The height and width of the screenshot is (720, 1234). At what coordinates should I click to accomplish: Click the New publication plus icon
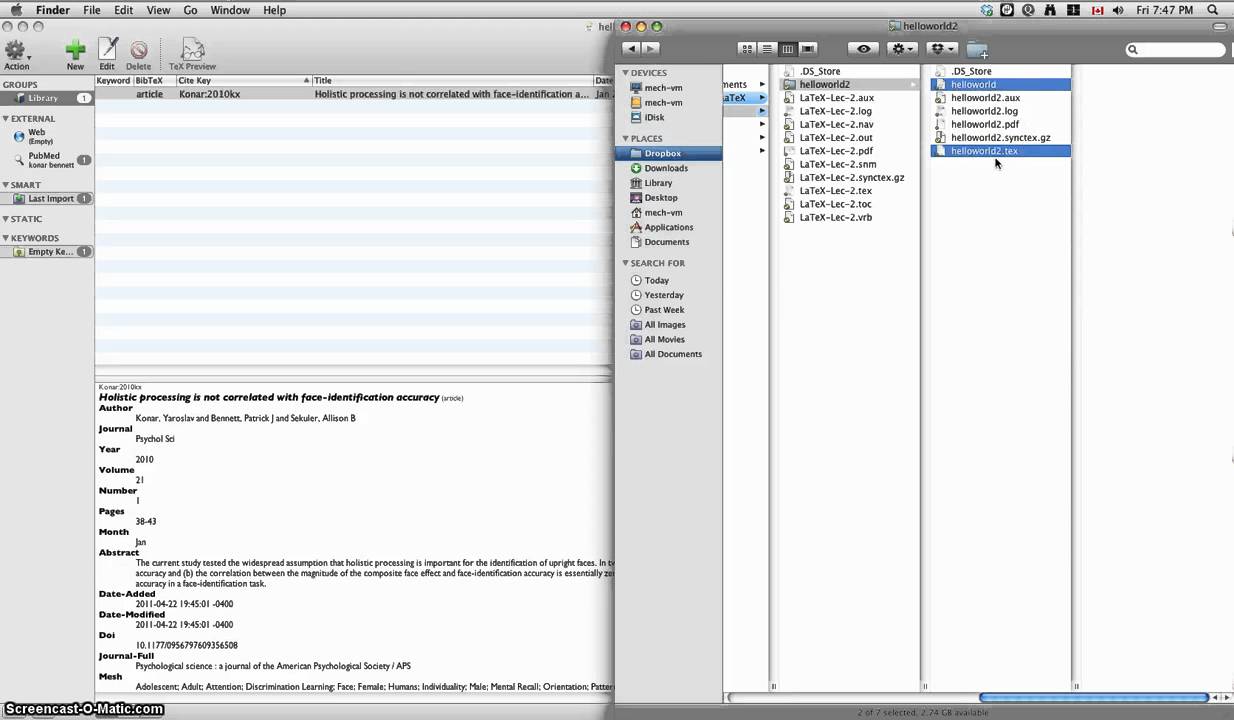75,55
